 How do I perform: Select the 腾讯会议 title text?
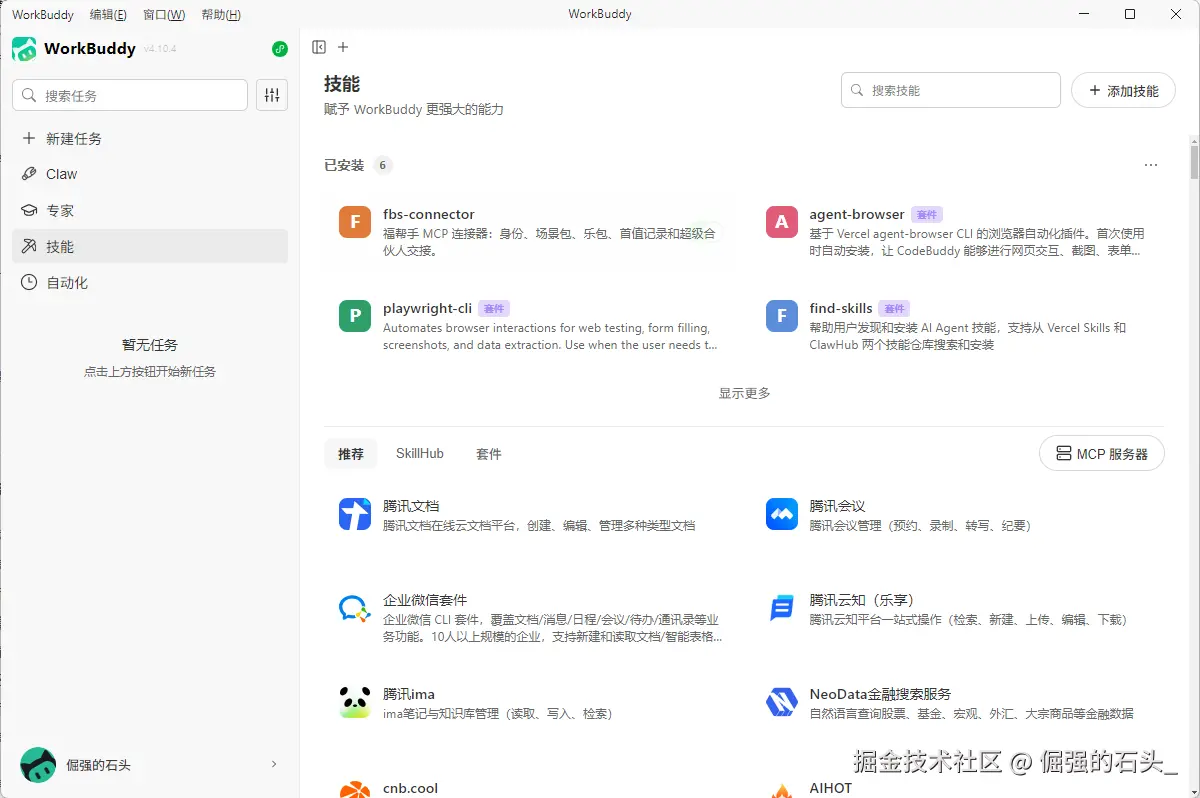click(x=837, y=506)
